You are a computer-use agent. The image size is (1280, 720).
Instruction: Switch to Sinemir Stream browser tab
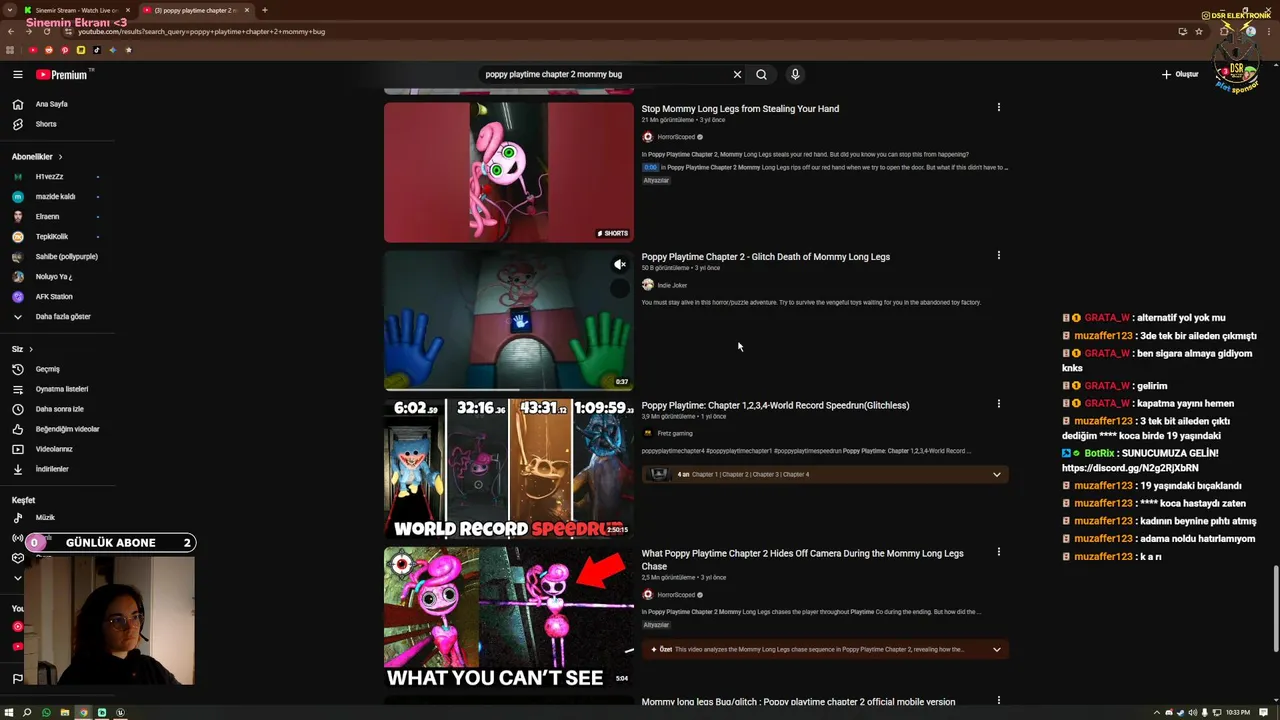[75, 10]
